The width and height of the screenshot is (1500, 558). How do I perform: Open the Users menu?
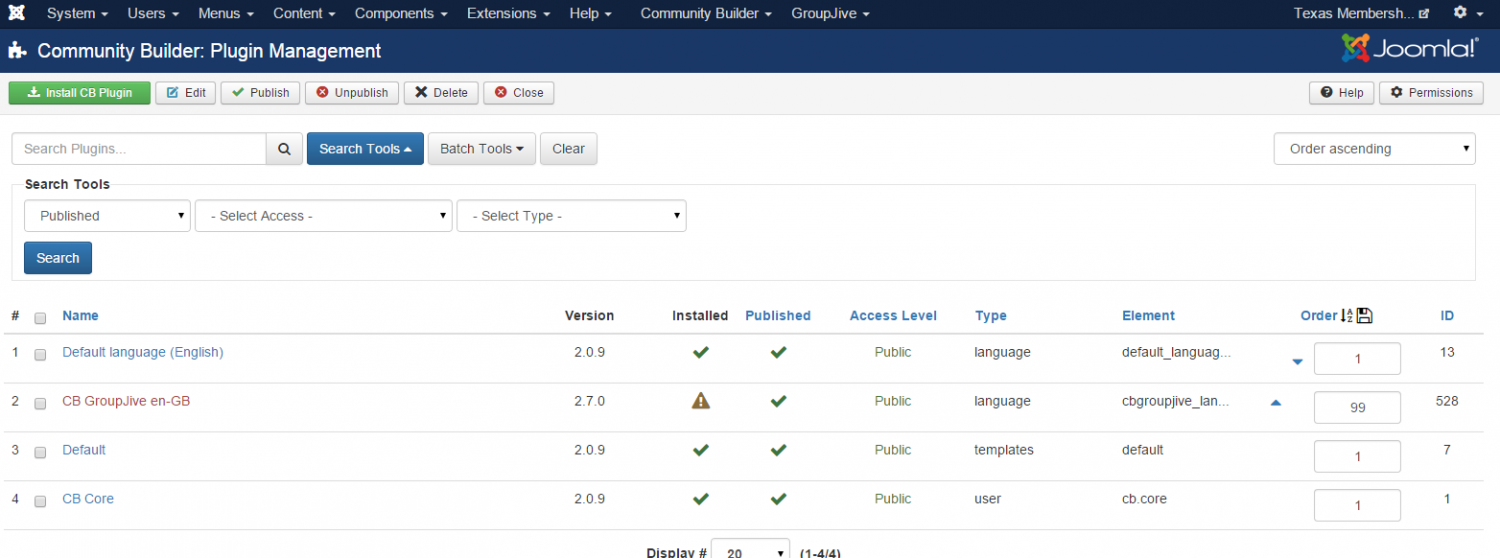coord(153,13)
